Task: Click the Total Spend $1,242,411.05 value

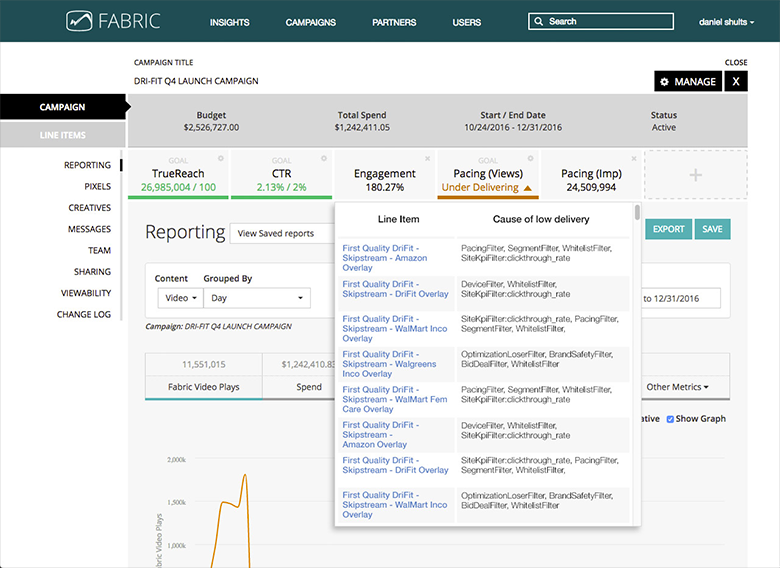Action: point(362,127)
